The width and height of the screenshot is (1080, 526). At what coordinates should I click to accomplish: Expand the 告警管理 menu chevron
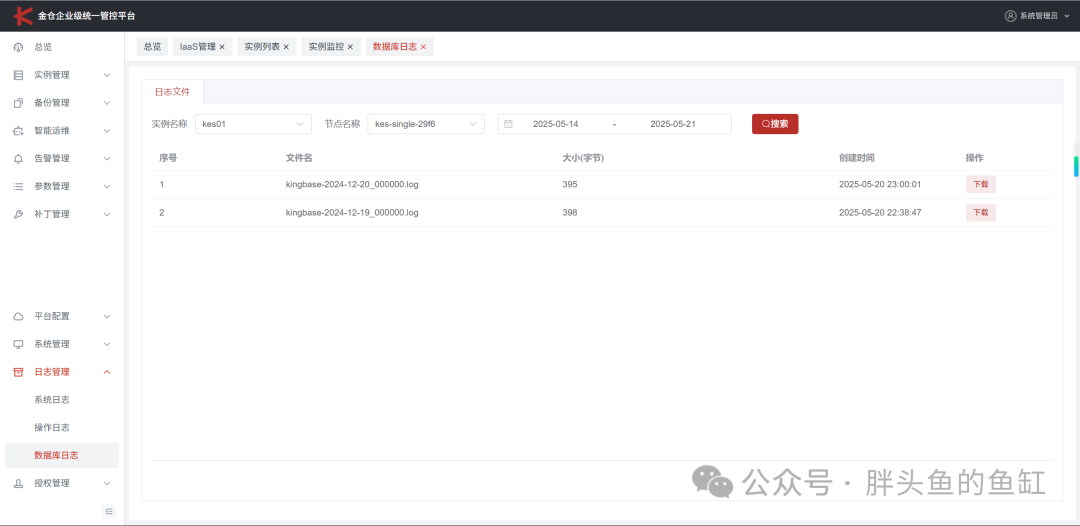tap(107, 158)
